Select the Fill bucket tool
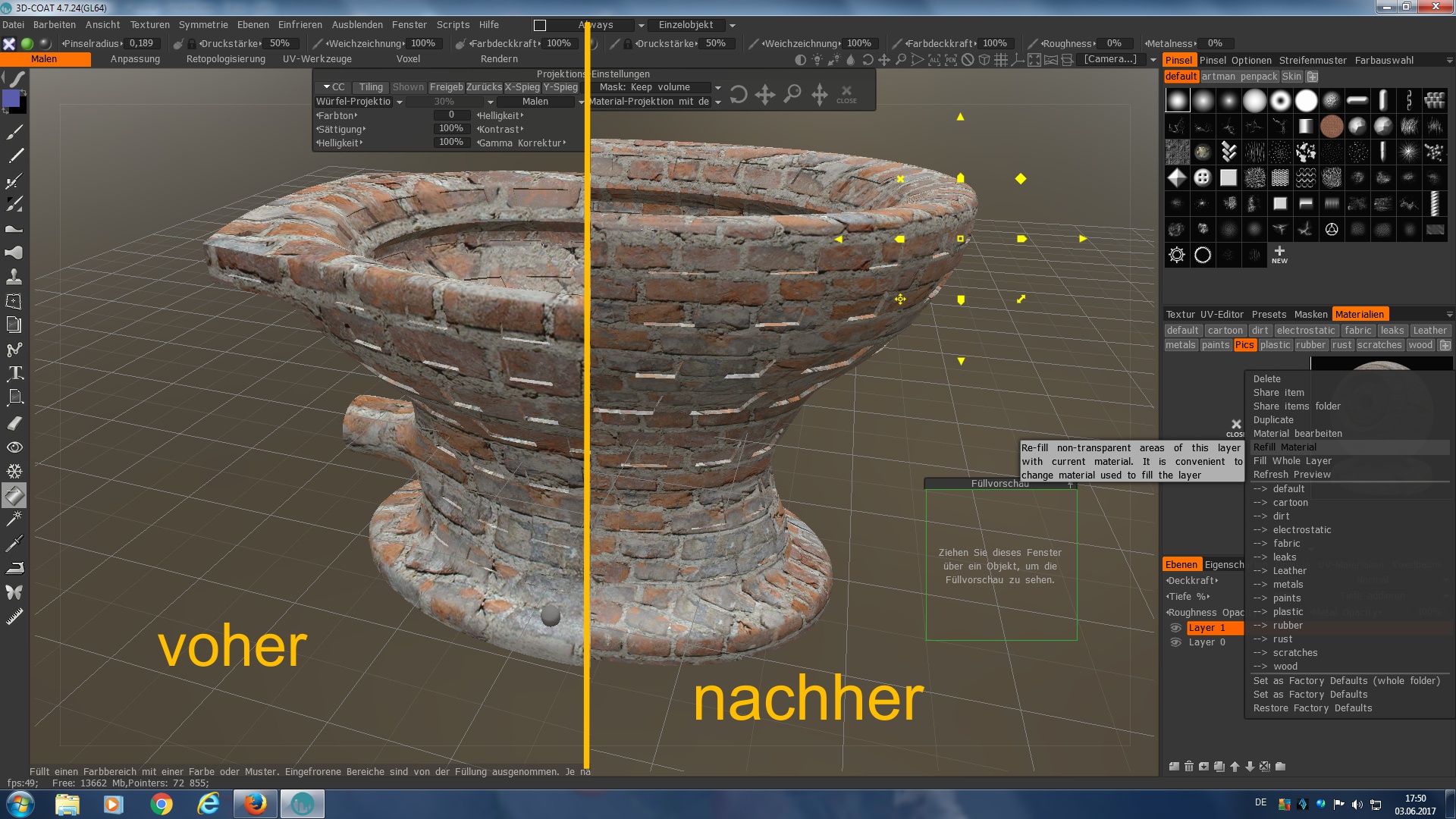Screen dimensions: 1456x819 coord(14,496)
